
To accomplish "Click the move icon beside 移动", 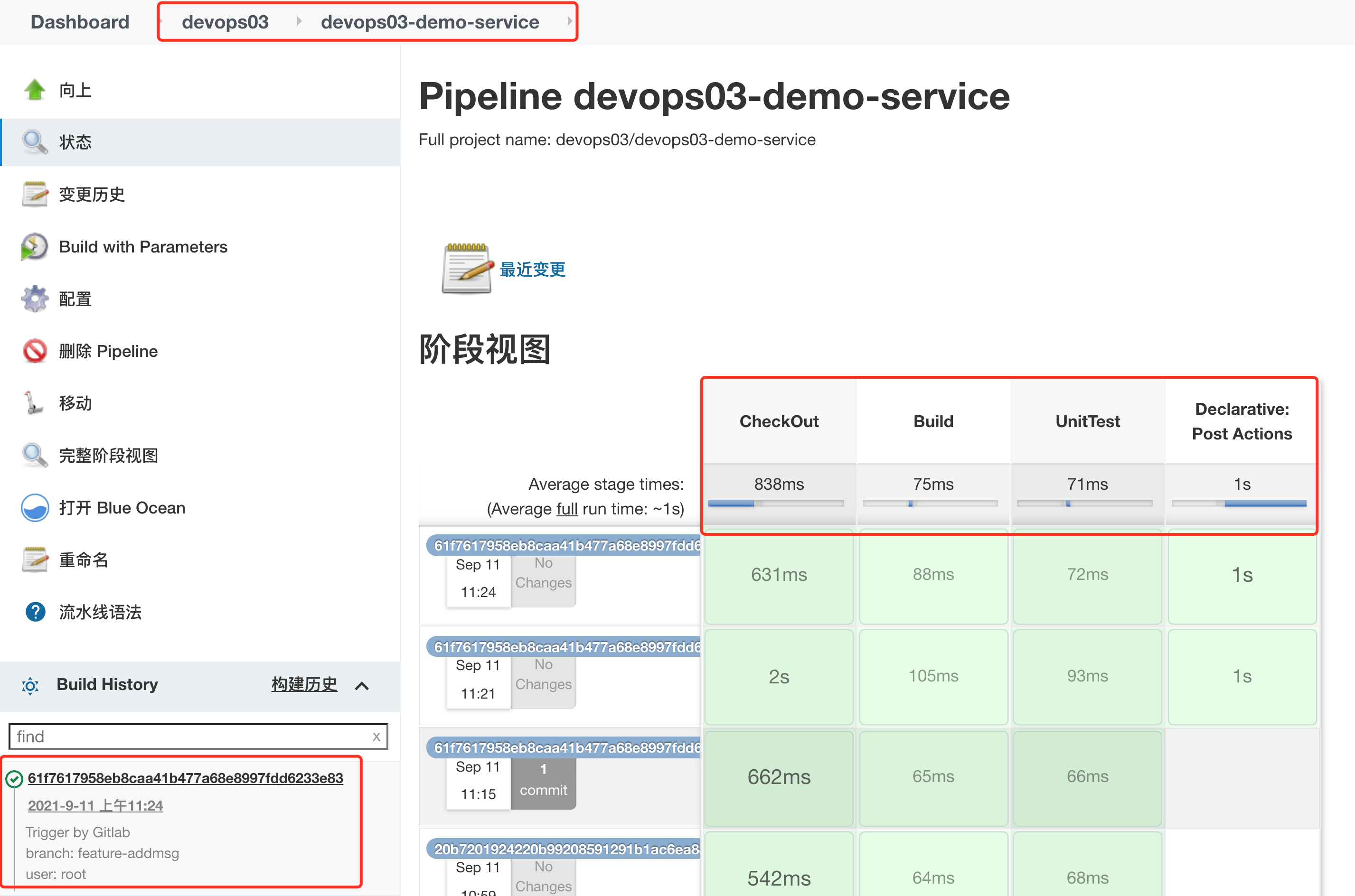I will click(34, 403).
